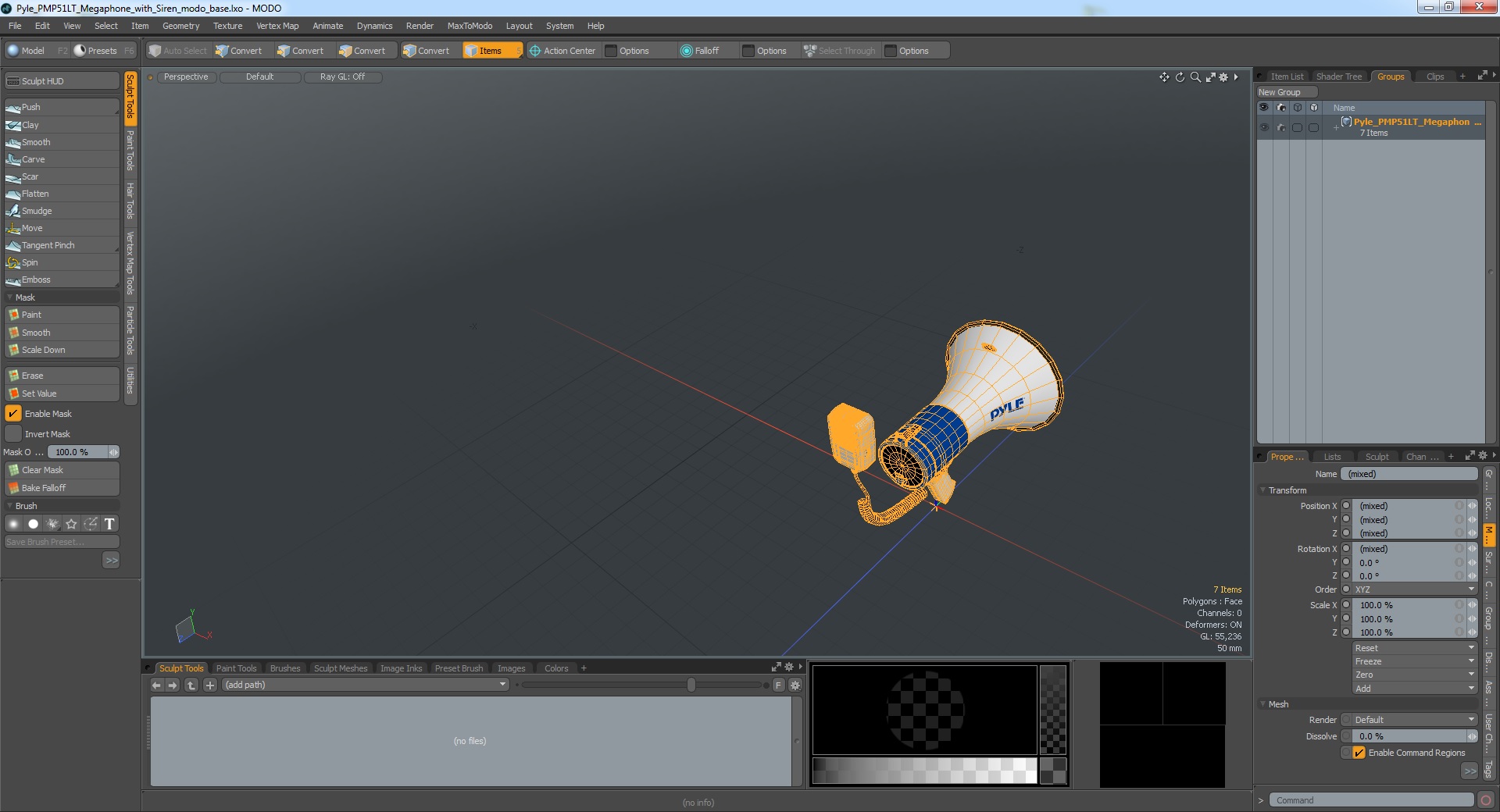
Task: Select the Smudge sculpt tool
Action: point(62,211)
